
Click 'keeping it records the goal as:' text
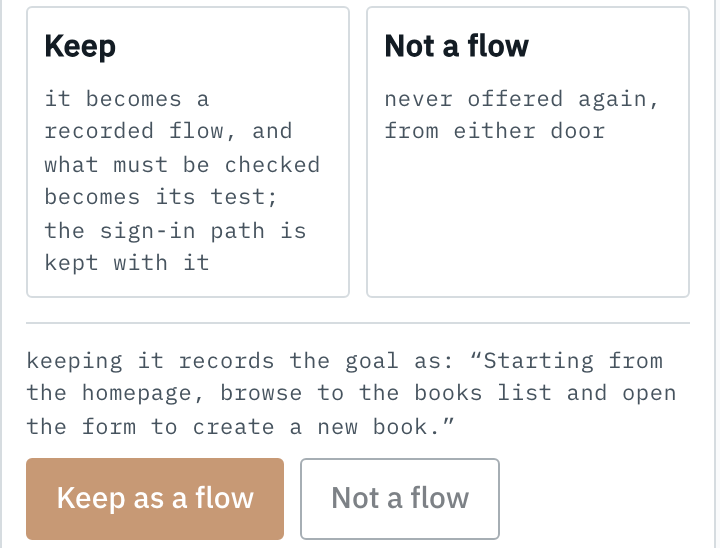tap(239, 361)
